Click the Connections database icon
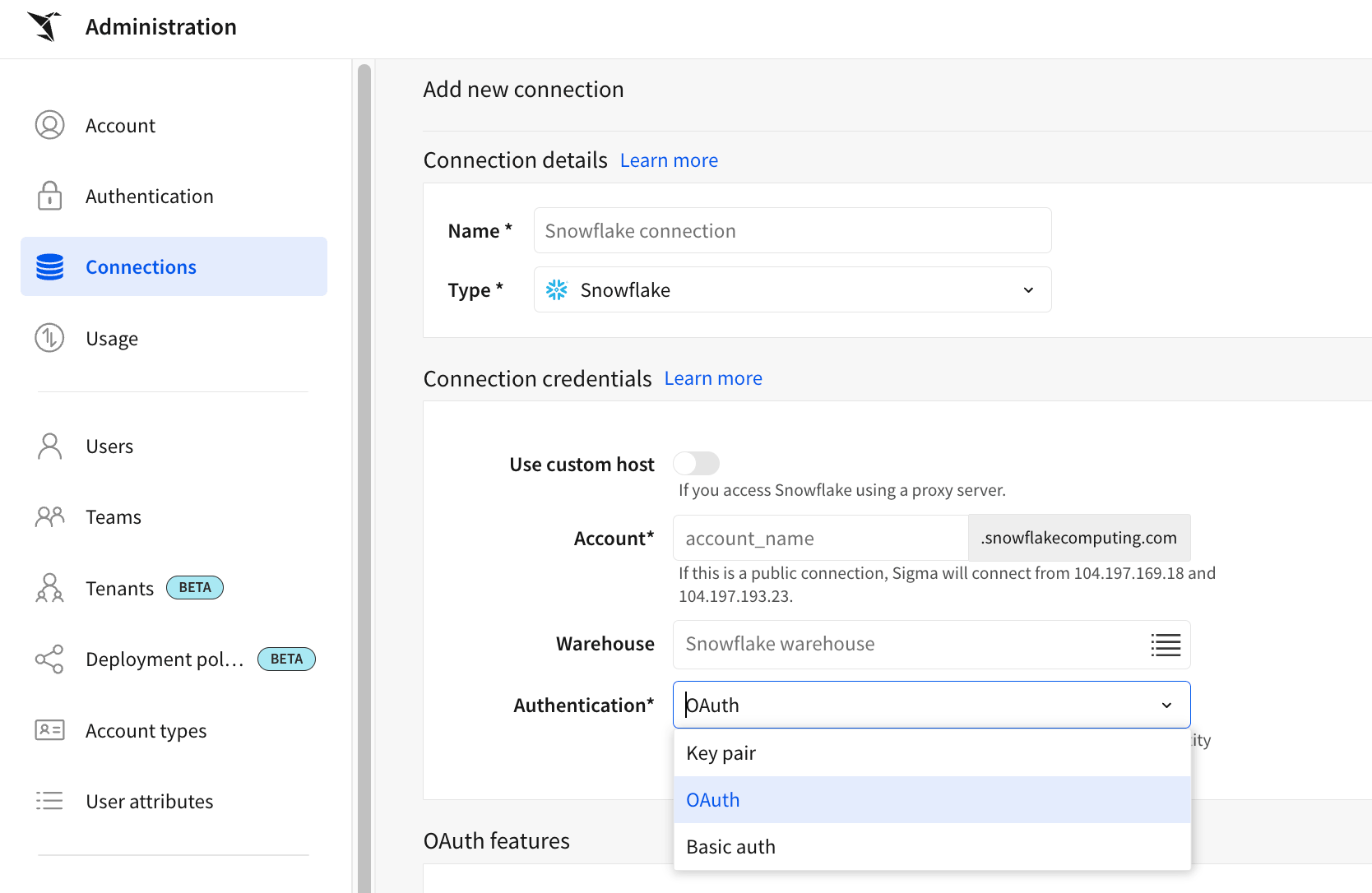Viewport: 1372px width, 893px height. pyautogui.click(x=49, y=267)
